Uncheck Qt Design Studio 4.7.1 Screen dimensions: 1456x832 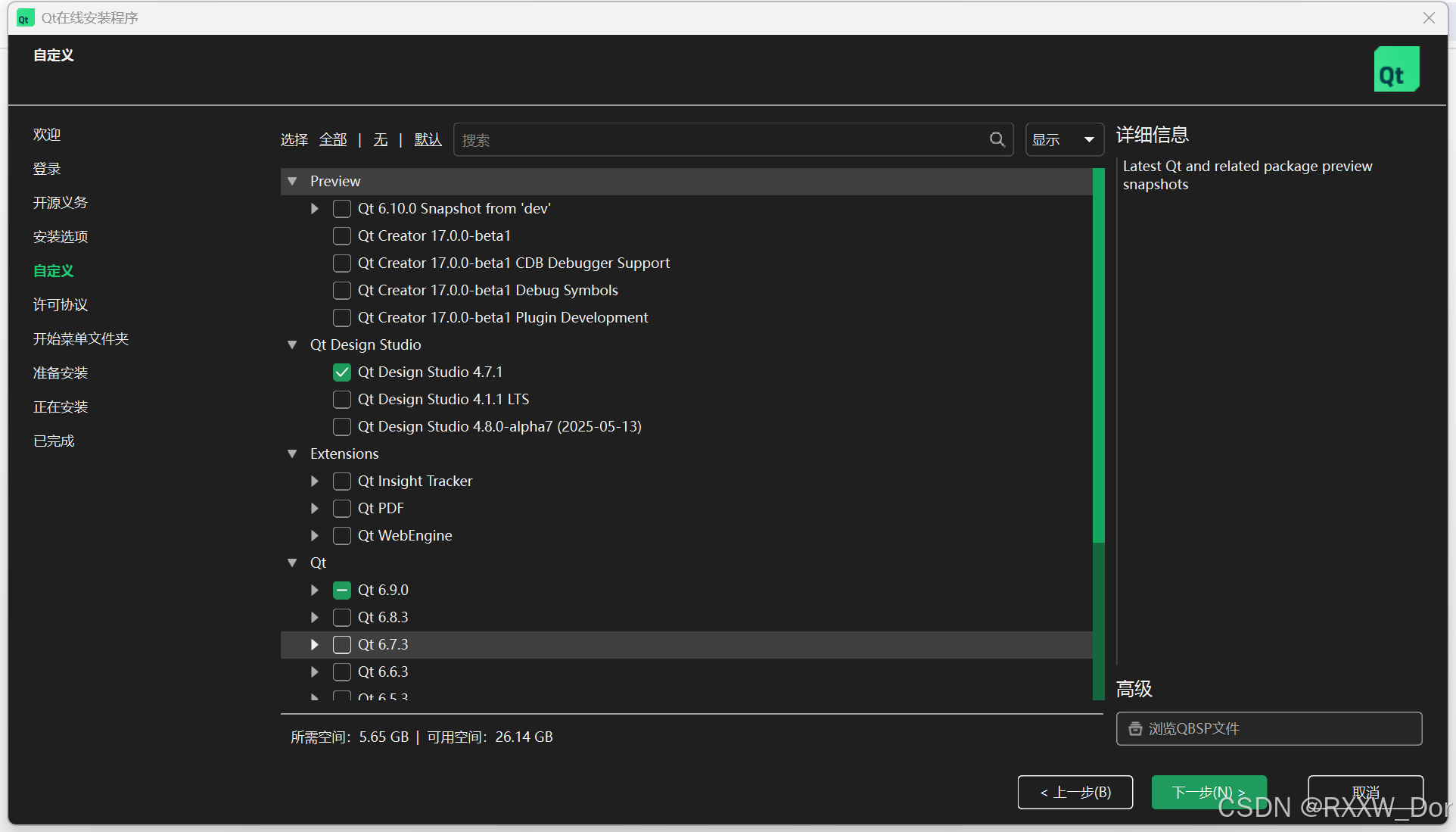click(342, 372)
